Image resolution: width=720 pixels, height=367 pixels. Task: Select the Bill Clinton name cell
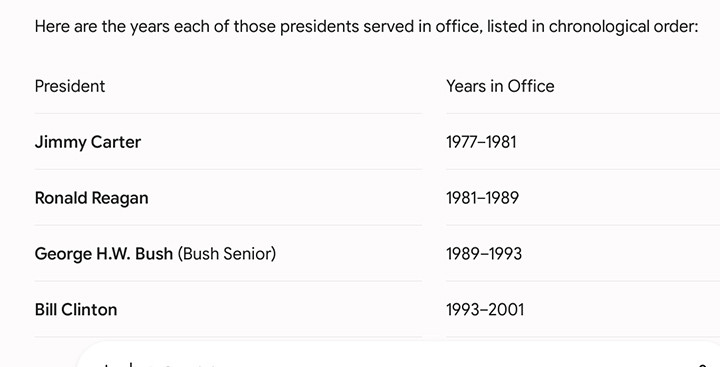(76, 310)
